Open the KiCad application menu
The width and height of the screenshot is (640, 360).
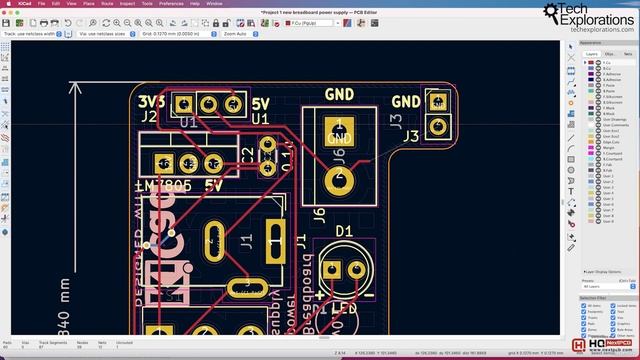coord(24,4)
